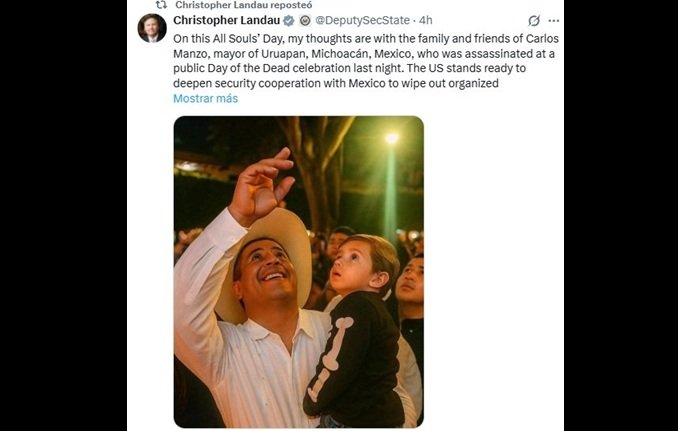This screenshot has width=678, height=431.
Task: Open Christopher Landau's profile avatar
Action: [152, 28]
